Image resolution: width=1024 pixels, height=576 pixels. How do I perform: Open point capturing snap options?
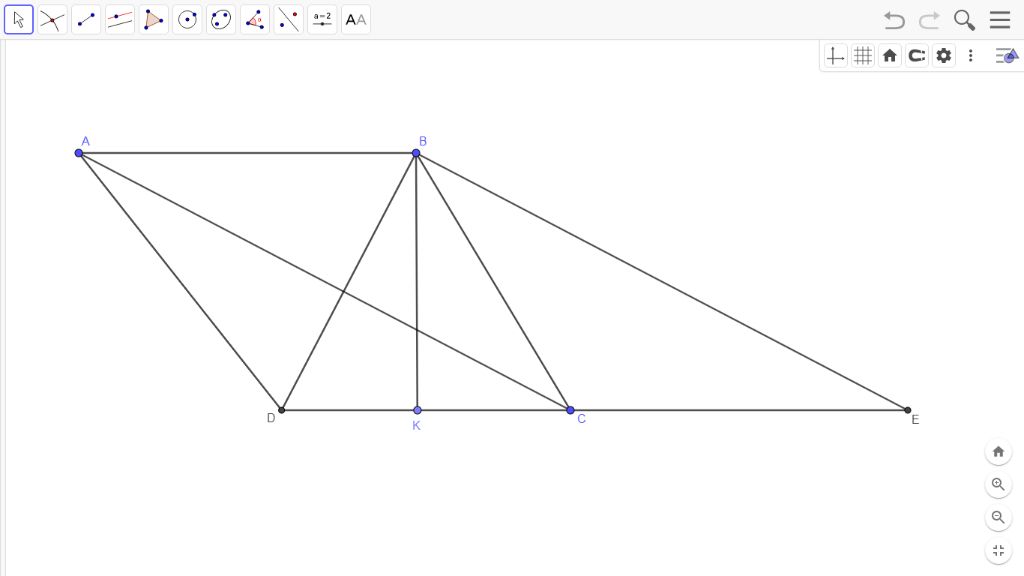point(917,56)
